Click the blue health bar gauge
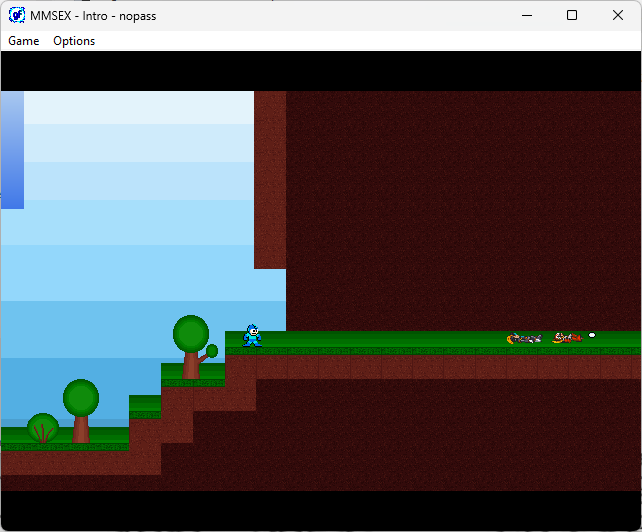This screenshot has width=642, height=532. 12,150
